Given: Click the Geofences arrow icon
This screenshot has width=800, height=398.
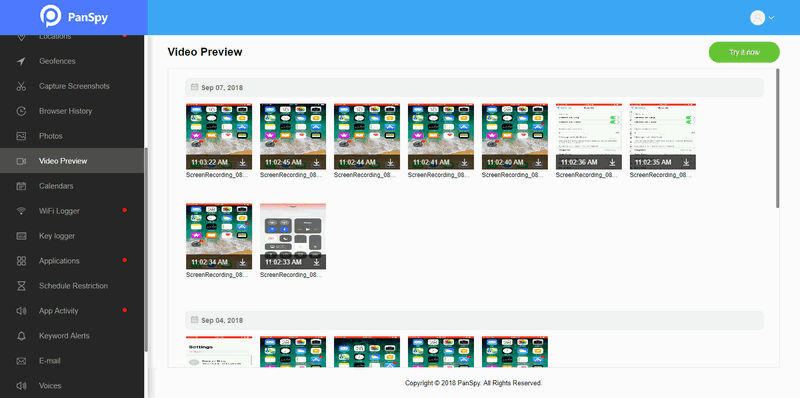Looking at the screenshot, I should click(21, 61).
